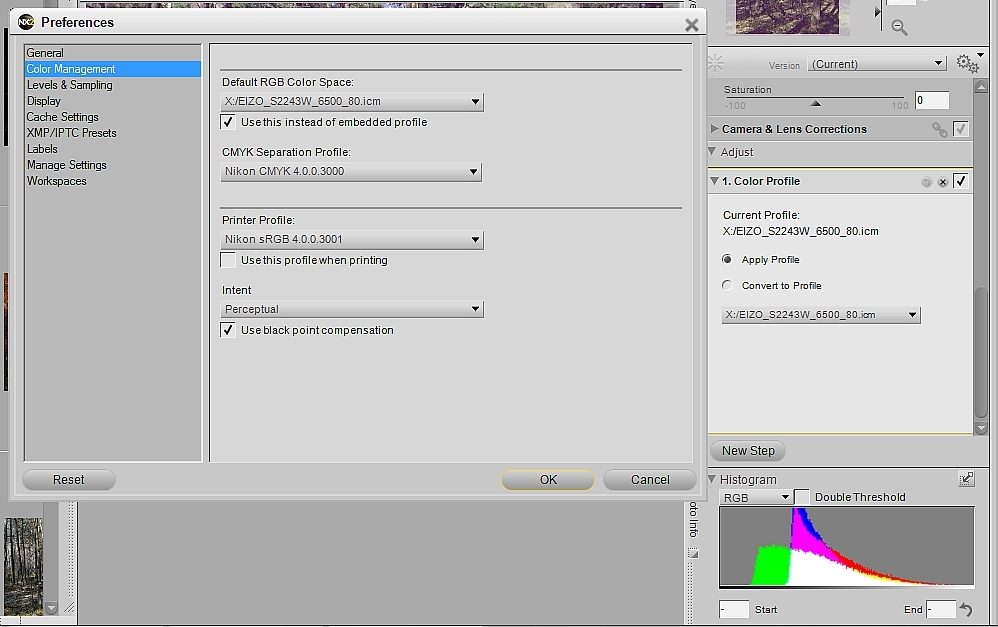Open the CMYK Separation Profile dropdown

point(351,172)
